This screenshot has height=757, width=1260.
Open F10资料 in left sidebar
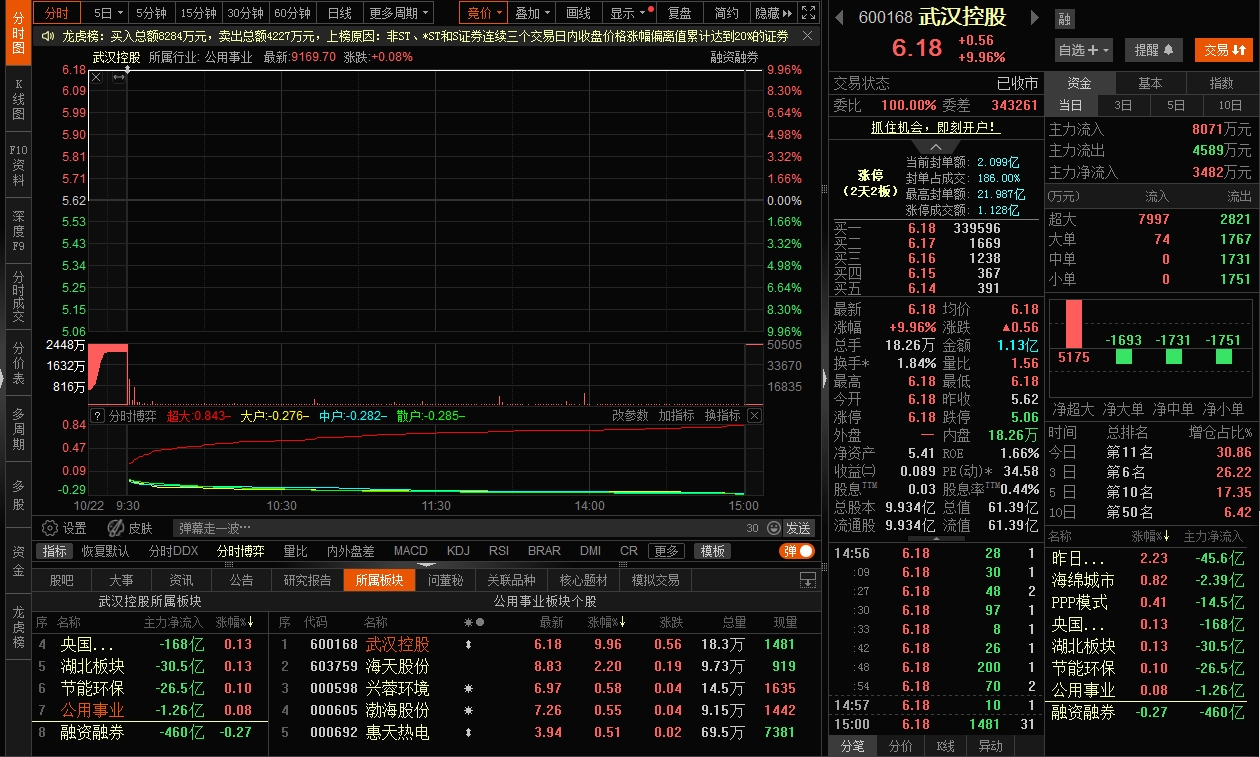click(18, 165)
